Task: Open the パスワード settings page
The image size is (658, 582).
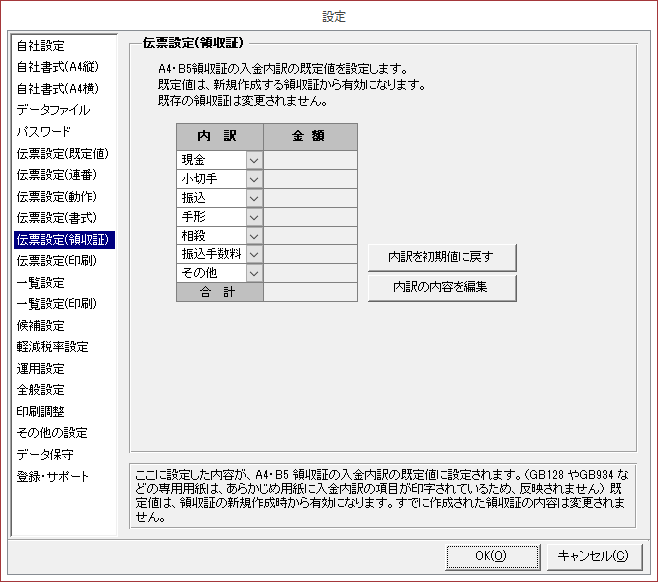Action: 44,132
